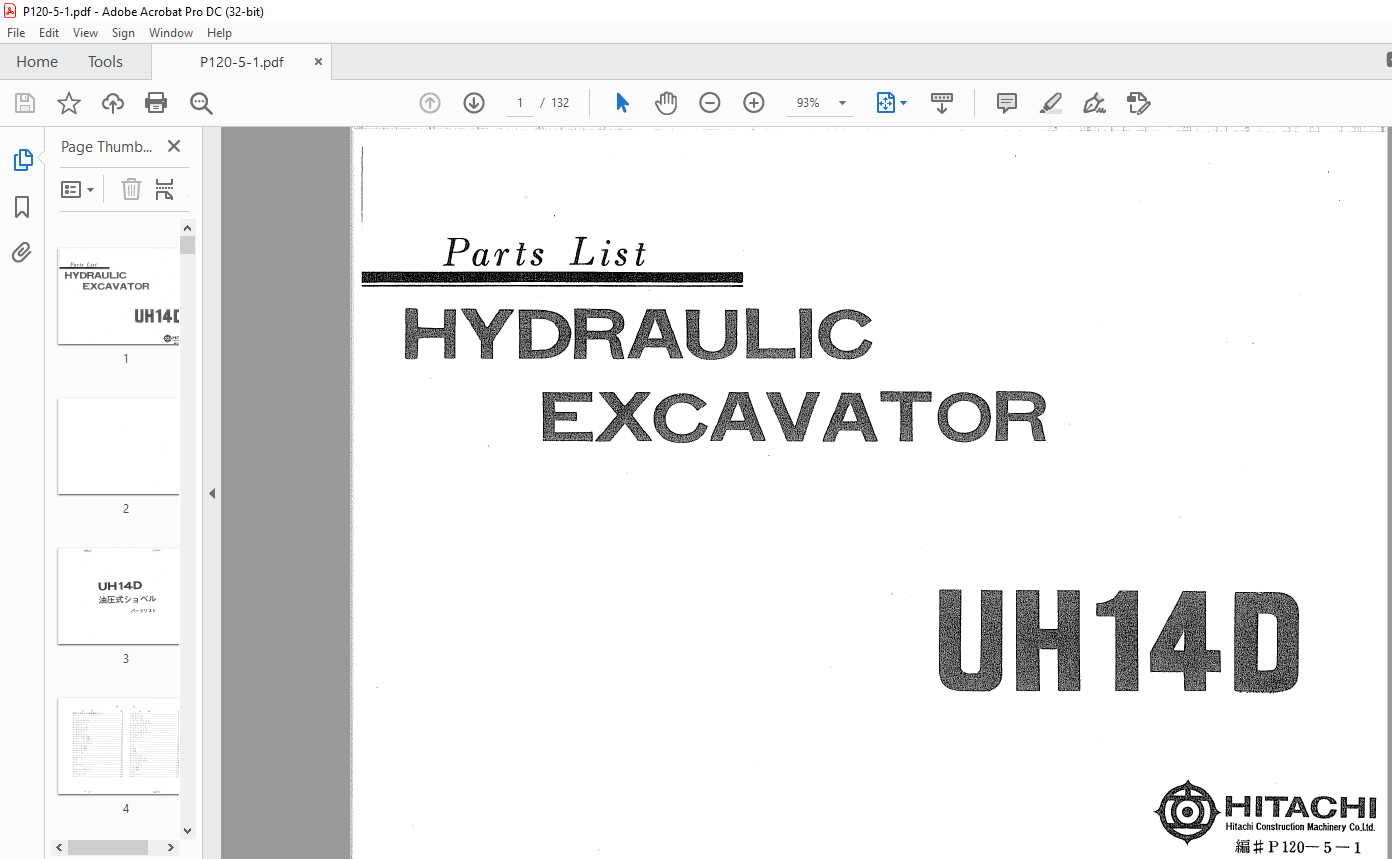Zoom in with the plus button

[754, 103]
